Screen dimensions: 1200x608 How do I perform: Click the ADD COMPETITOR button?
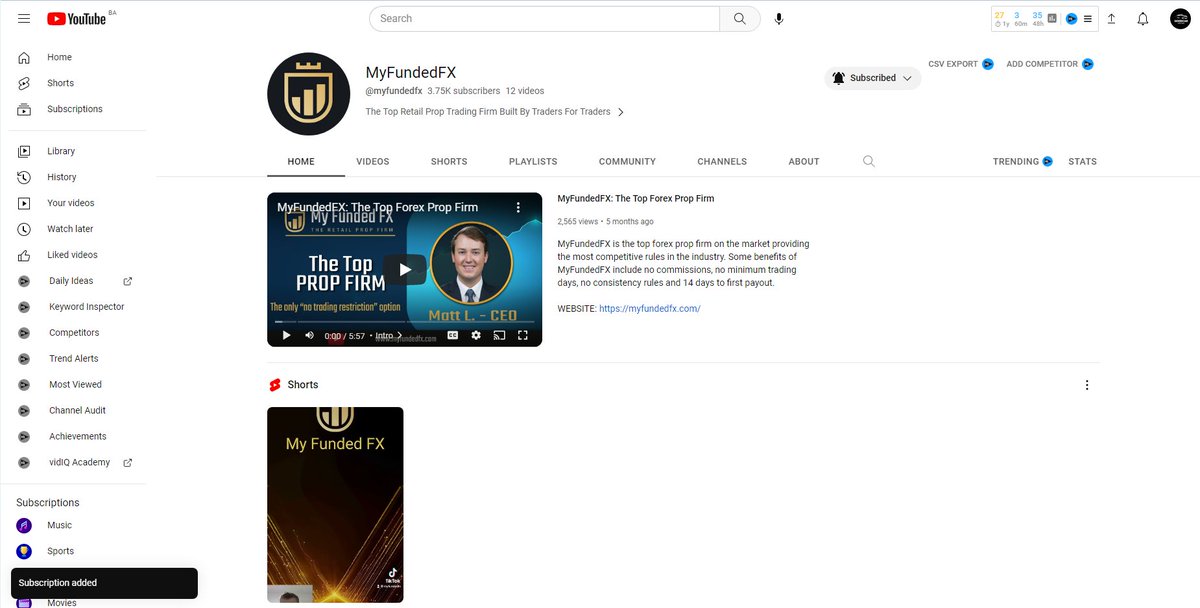1050,64
